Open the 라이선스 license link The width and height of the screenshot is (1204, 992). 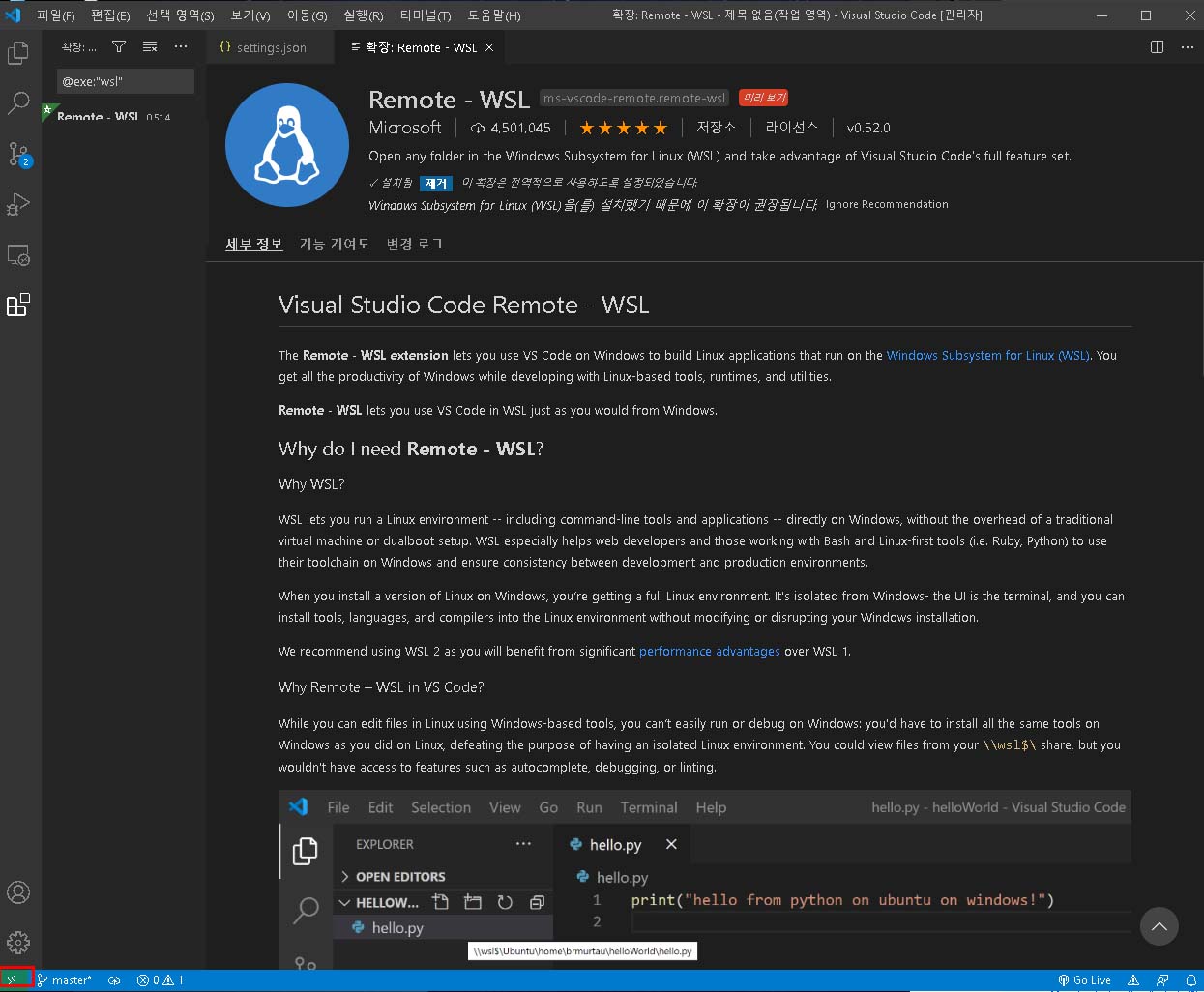pyautogui.click(x=792, y=128)
